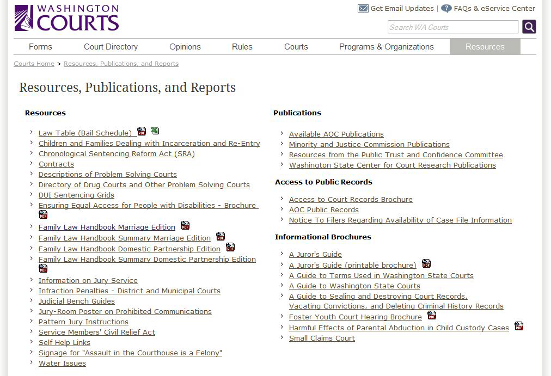Image resolution: width=551 pixels, height=376 pixels.
Task: Open Infraction Penalties District and Municipal Courts
Action: [x=129, y=291]
